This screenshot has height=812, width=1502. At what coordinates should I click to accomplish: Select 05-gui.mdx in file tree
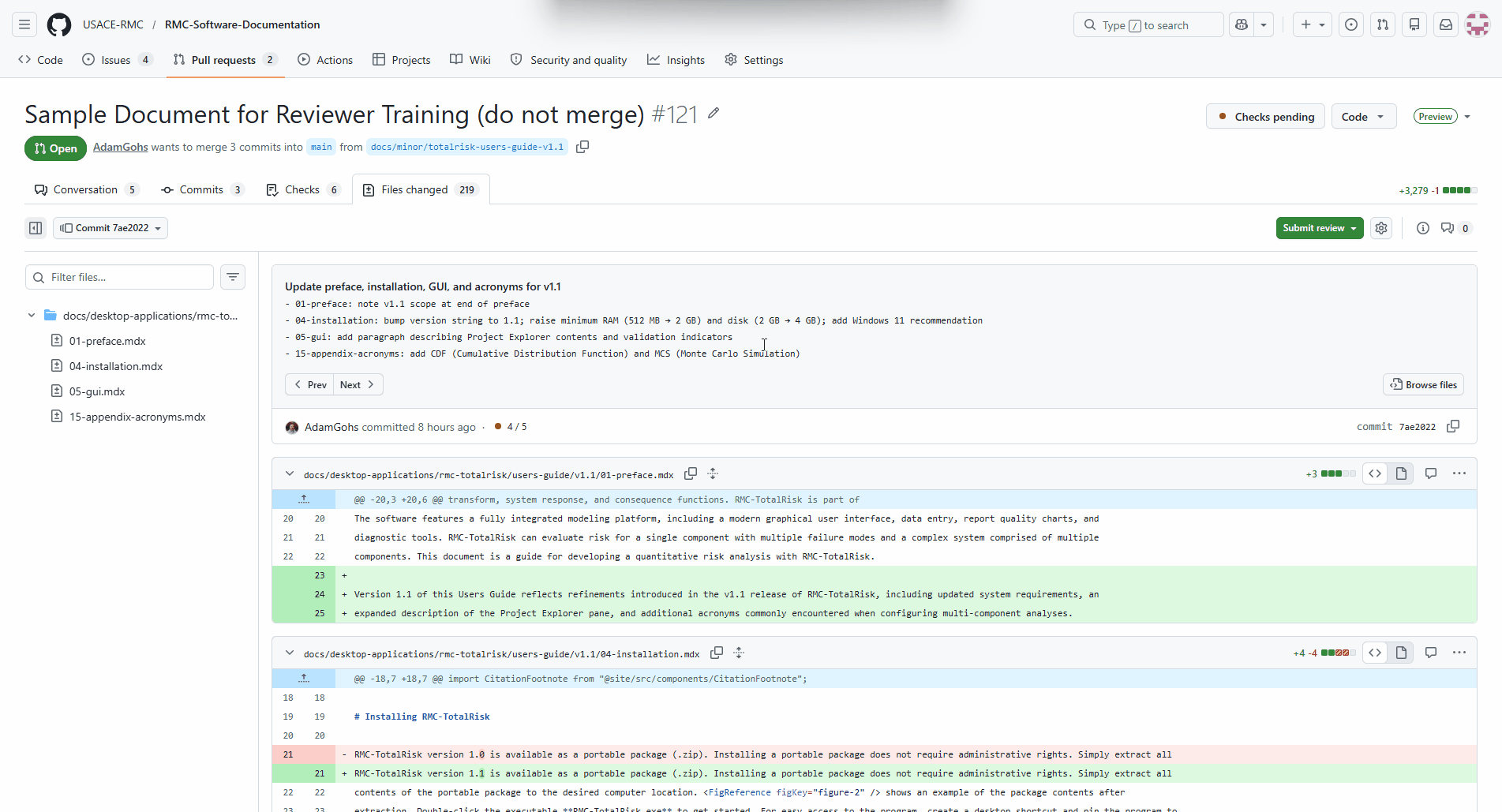click(96, 391)
